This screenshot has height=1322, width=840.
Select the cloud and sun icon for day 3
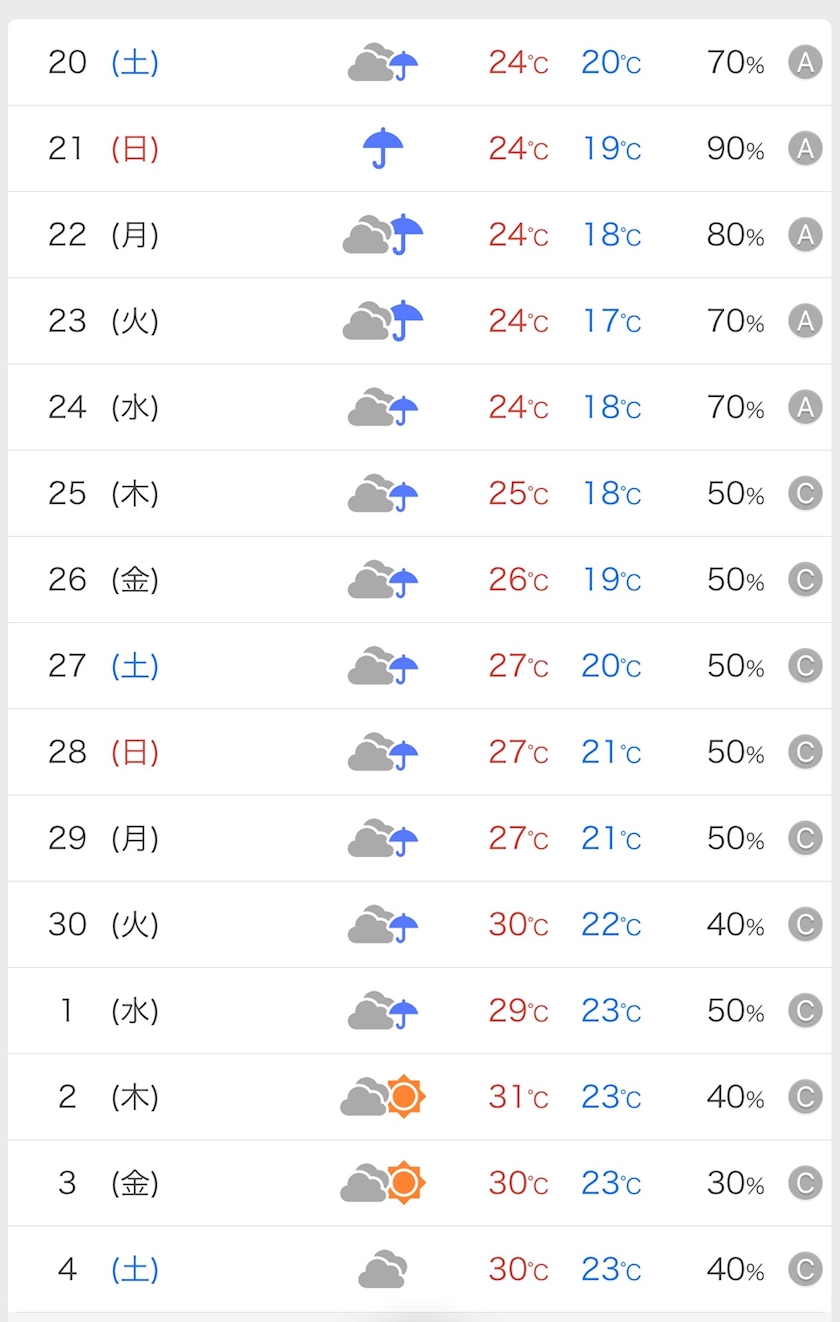383,1183
